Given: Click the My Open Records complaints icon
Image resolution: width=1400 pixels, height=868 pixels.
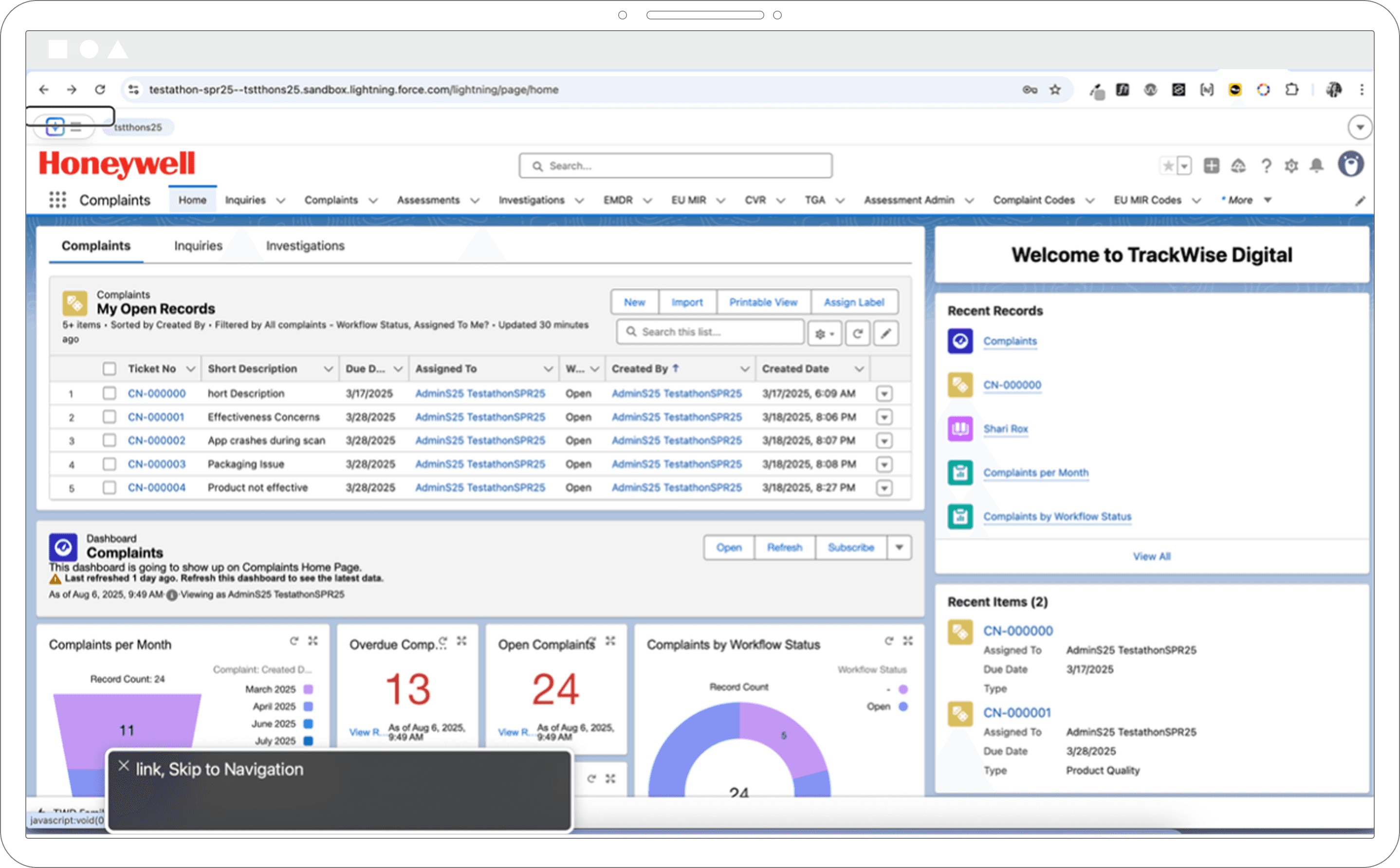Looking at the screenshot, I should pos(74,303).
